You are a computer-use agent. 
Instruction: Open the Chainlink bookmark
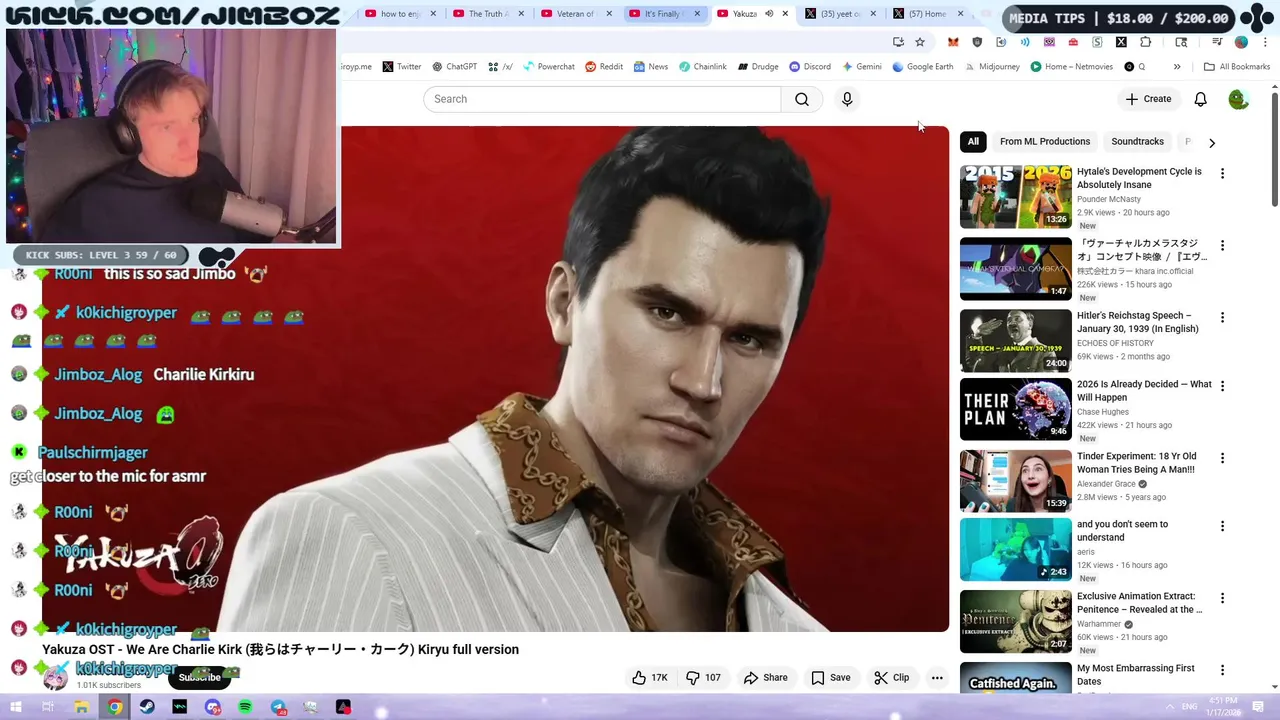click(703, 67)
